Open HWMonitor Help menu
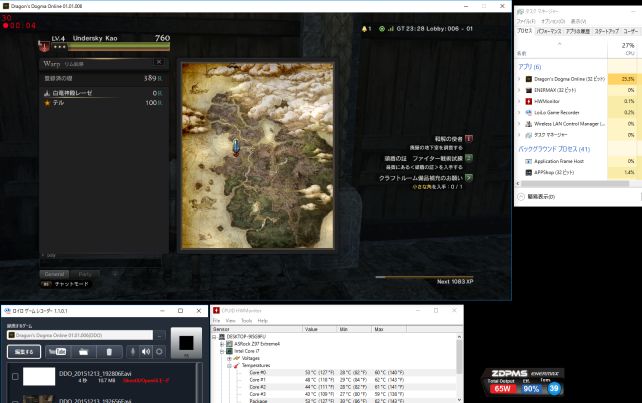The width and height of the screenshot is (642, 403). tap(262, 321)
